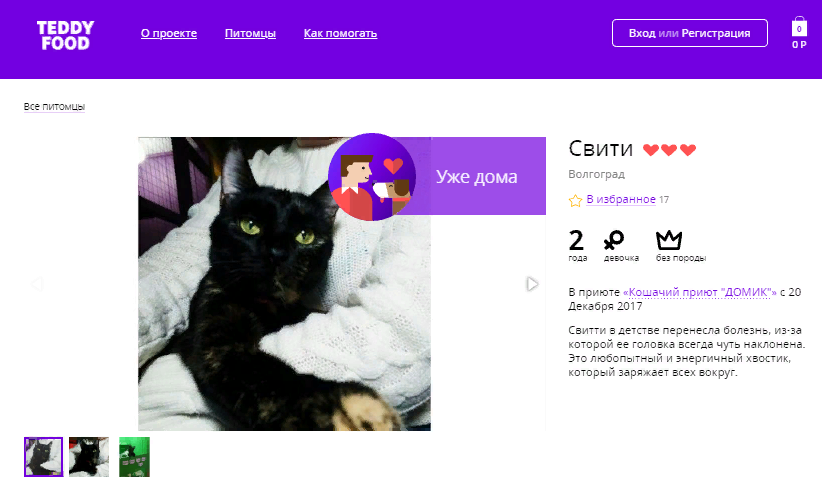
Task: Go back via Все питомцы link
Action: (54, 106)
